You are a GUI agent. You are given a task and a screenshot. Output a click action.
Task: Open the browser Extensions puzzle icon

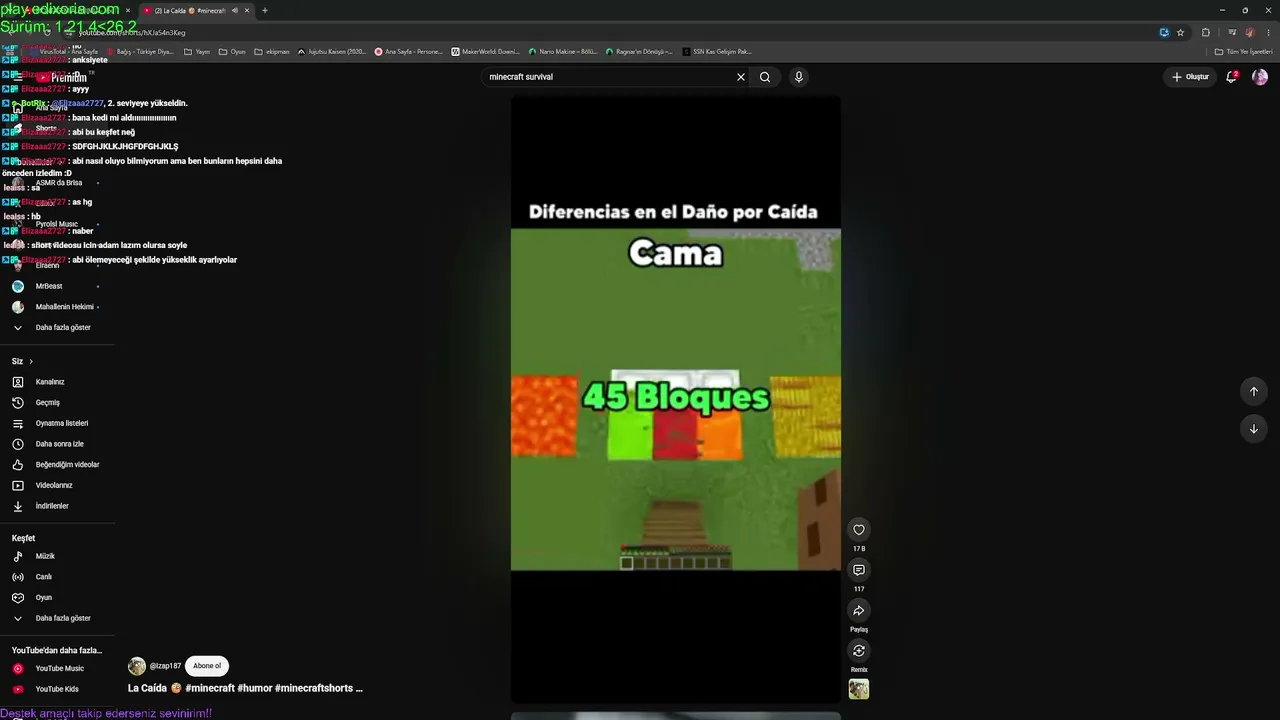1206,32
